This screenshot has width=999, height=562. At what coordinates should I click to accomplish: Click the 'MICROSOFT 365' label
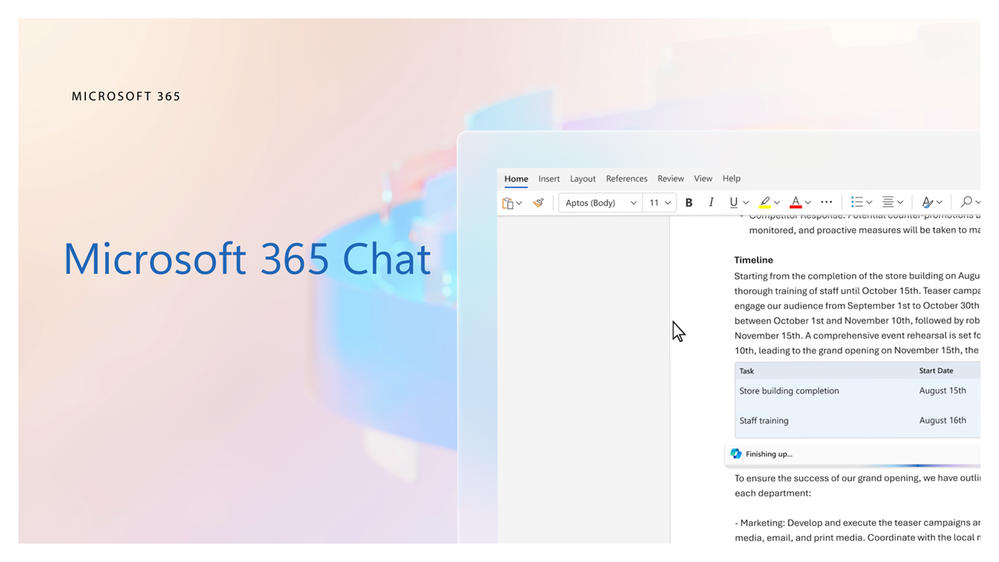[x=126, y=96]
